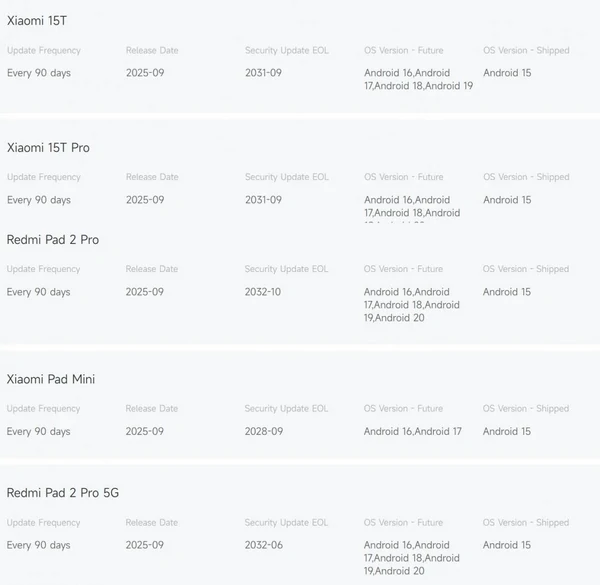Screen dimensions: 600x585
Task: Click the Xiaomi 15T (non-Pro) device heading
Action: pyautogui.click(x=37, y=21)
